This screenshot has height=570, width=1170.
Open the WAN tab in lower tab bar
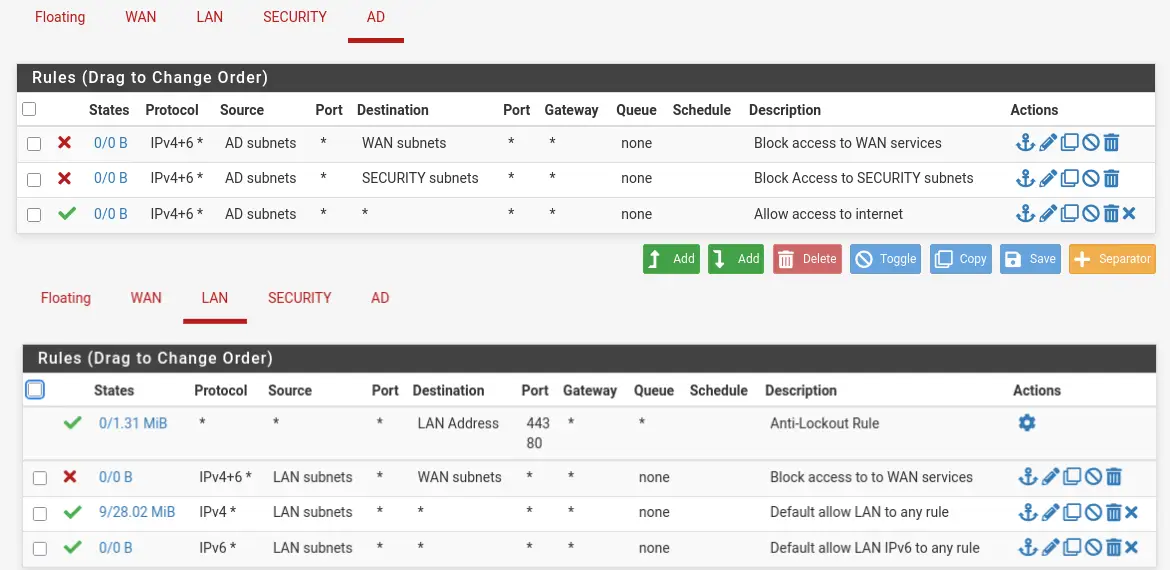point(146,298)
